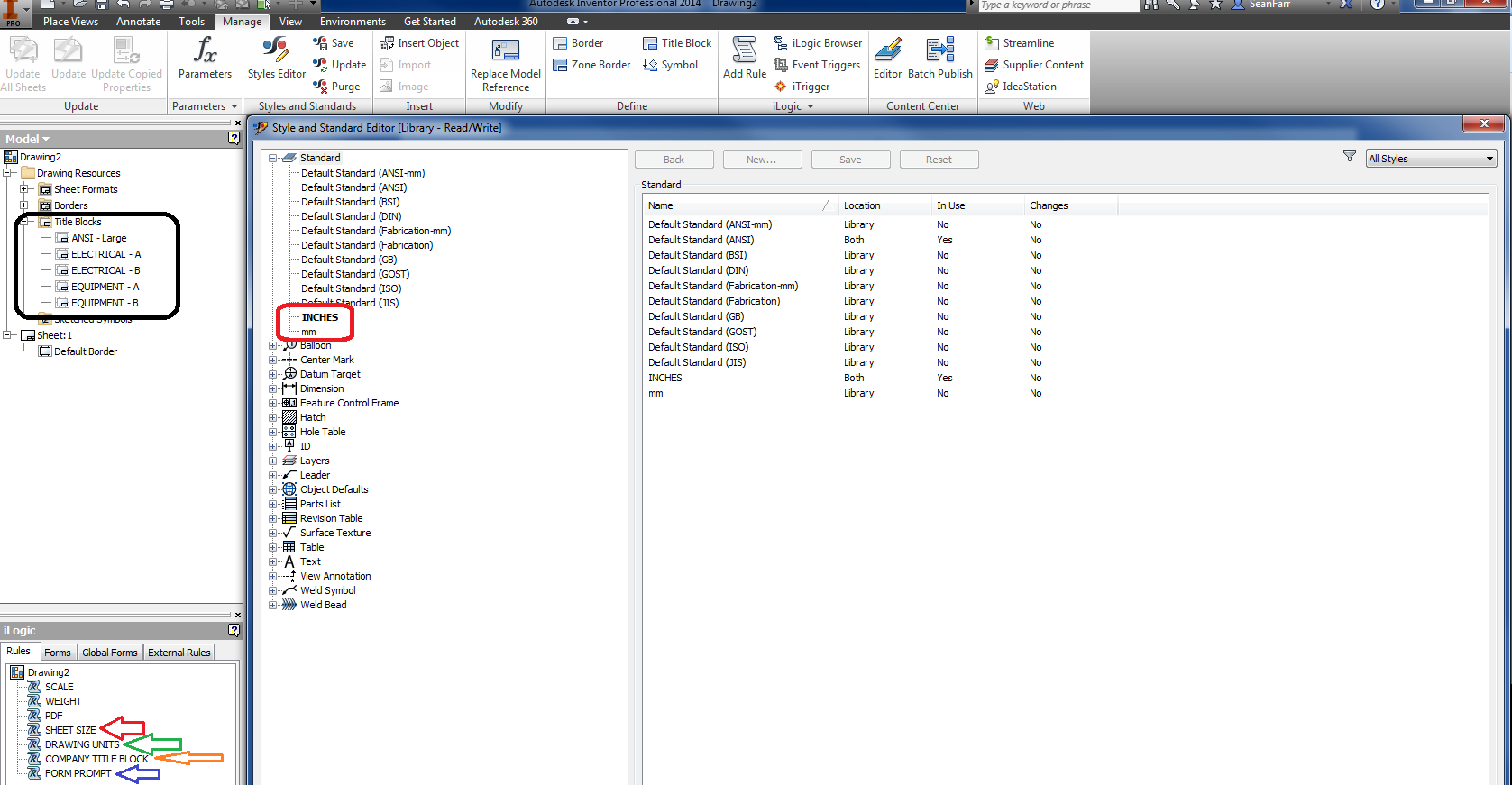Viewport: 1512px width, 785px height.
Task: Select EQUIPMENT - B title block
Action: click(x=105, y=303)
